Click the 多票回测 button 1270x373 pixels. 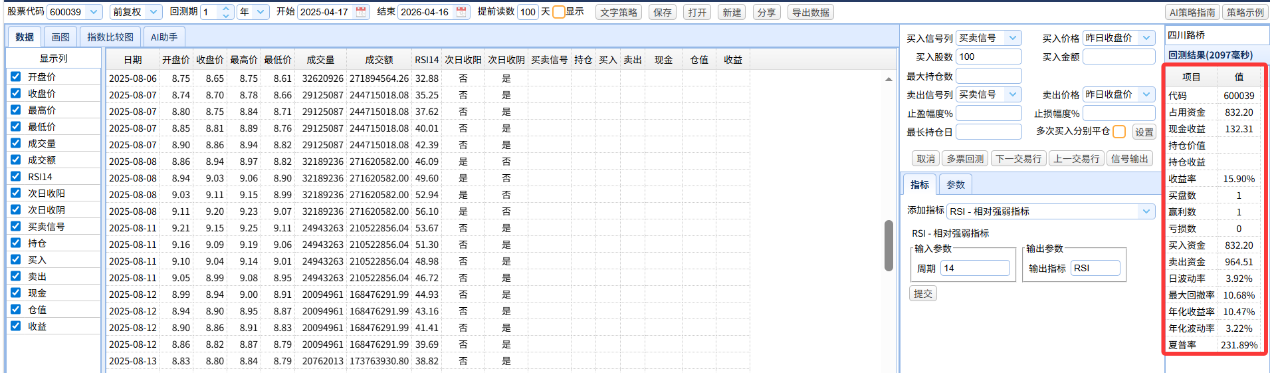(965, 158)
